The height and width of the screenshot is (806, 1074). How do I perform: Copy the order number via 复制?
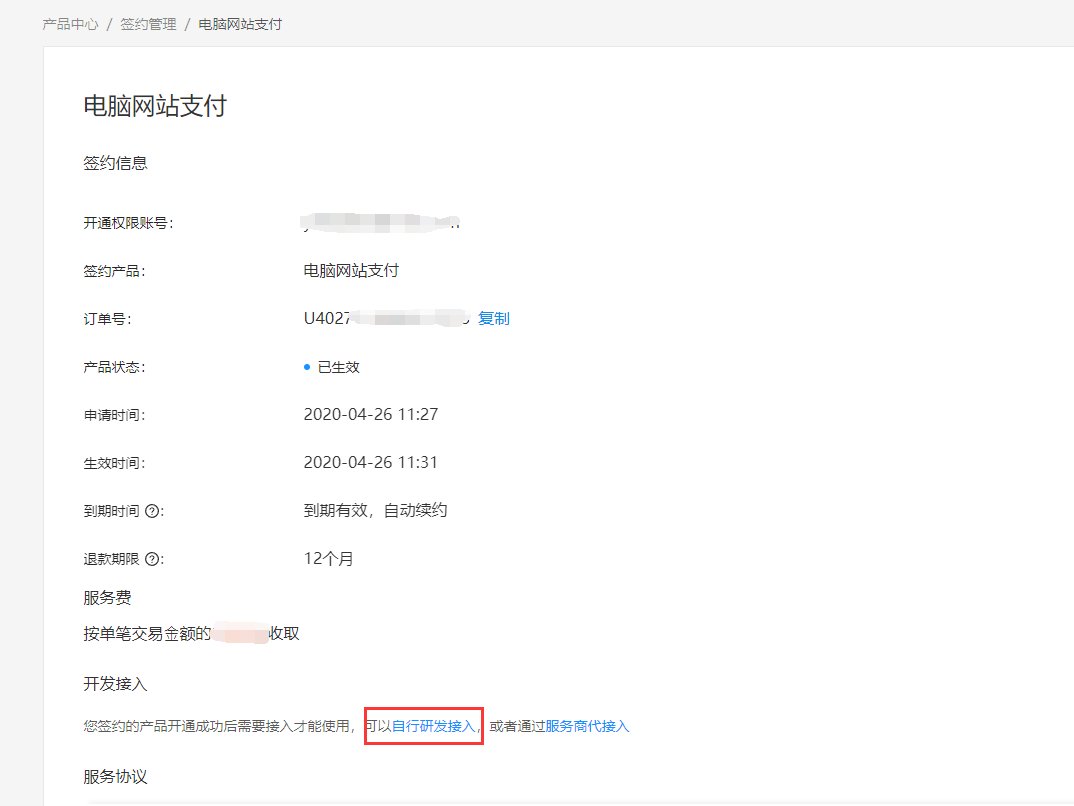pyautogui.click(x=494, y=319)
